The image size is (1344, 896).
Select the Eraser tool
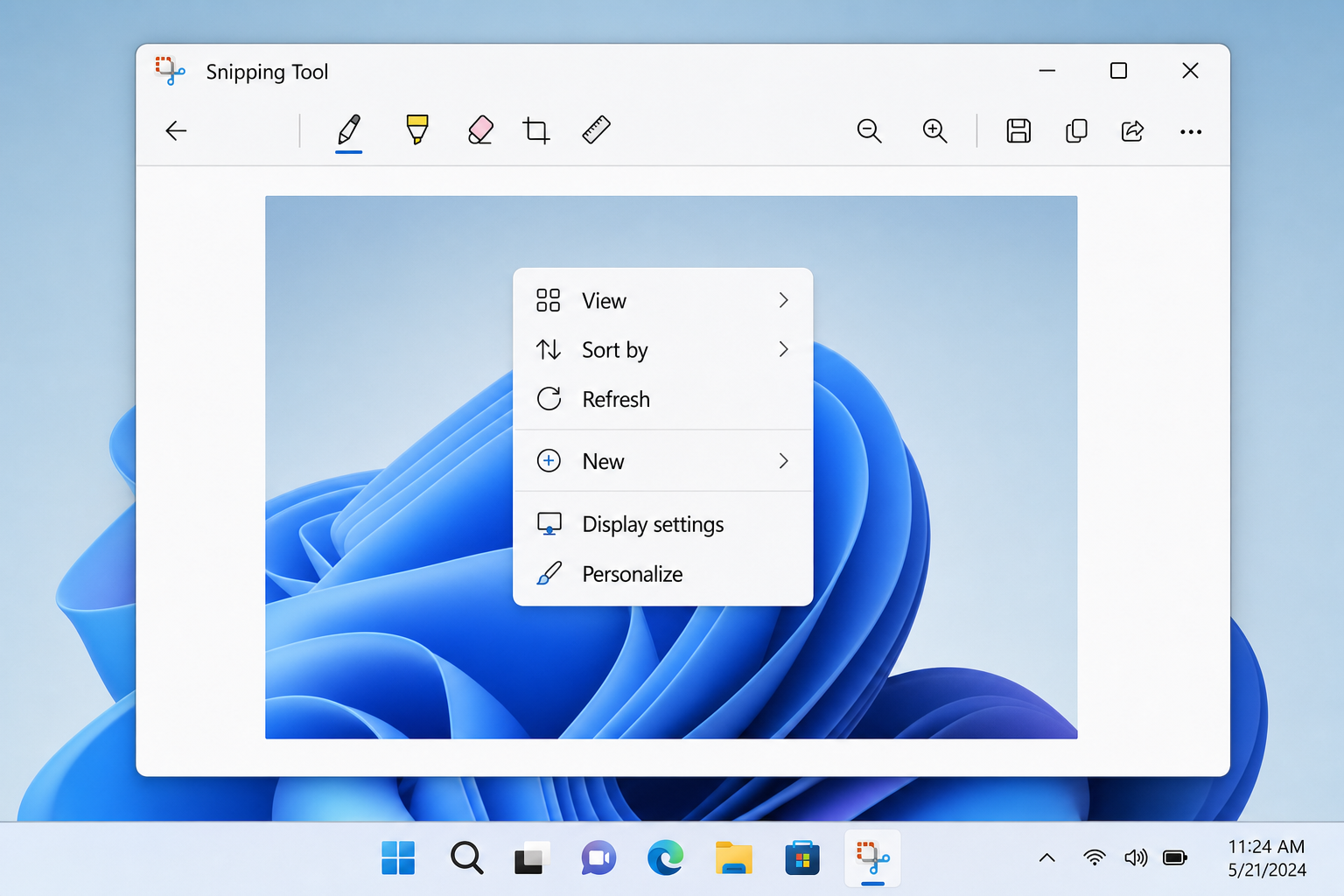[x=480, y=130]
